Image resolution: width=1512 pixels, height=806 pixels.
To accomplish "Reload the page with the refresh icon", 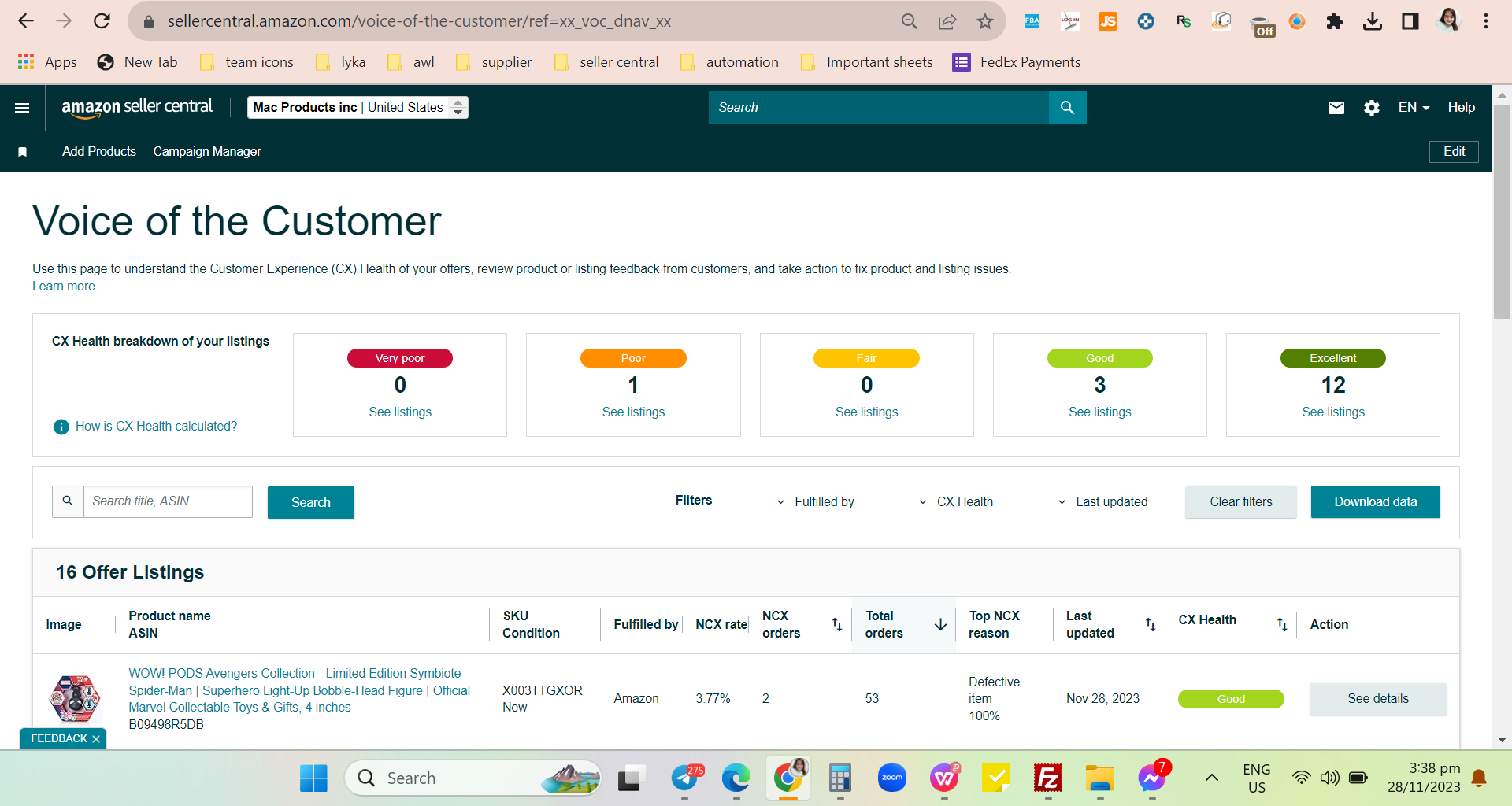I will 102,21.
